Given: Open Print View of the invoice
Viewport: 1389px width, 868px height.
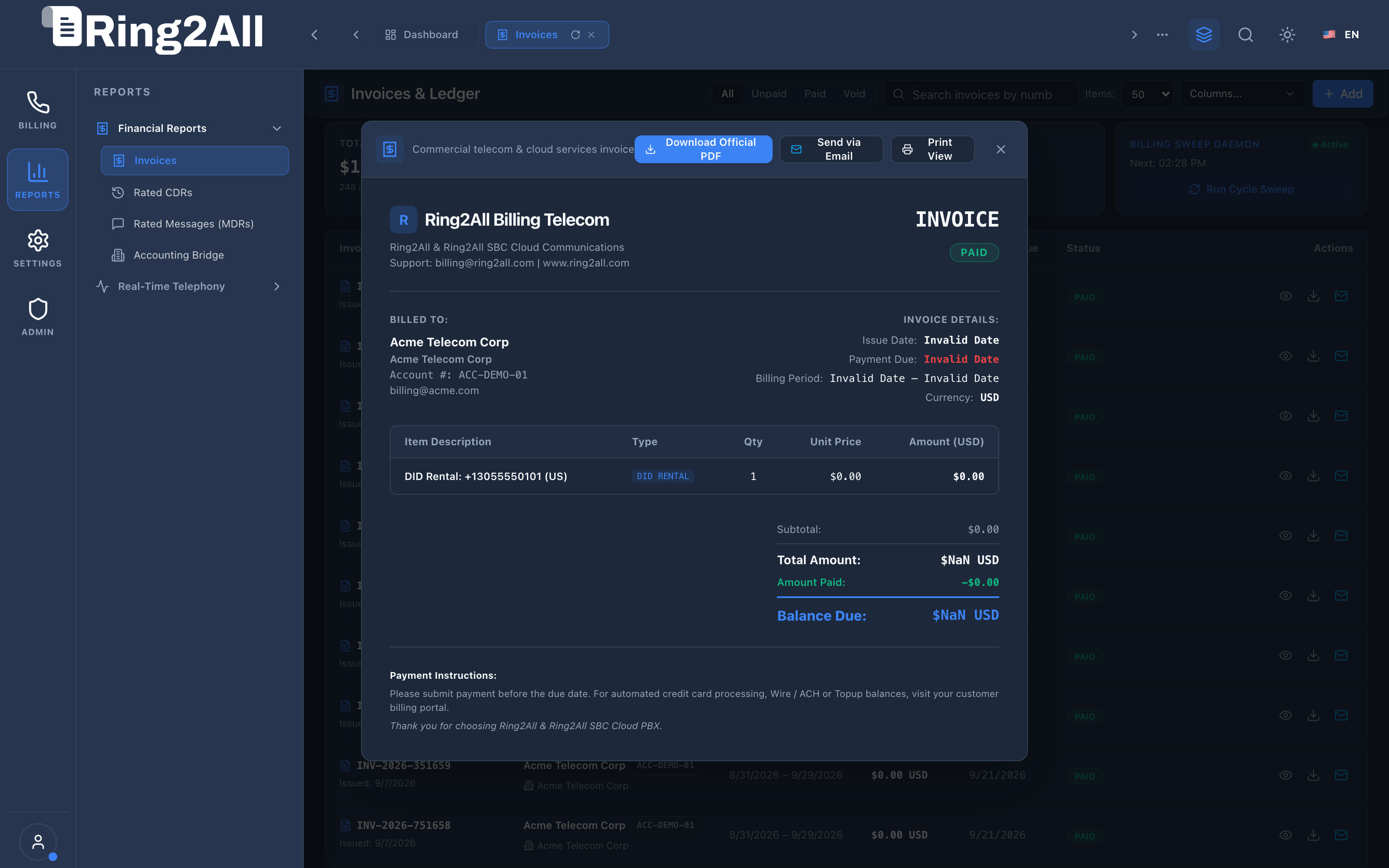Looking at the screenshot, I should (x=932, y=149).
